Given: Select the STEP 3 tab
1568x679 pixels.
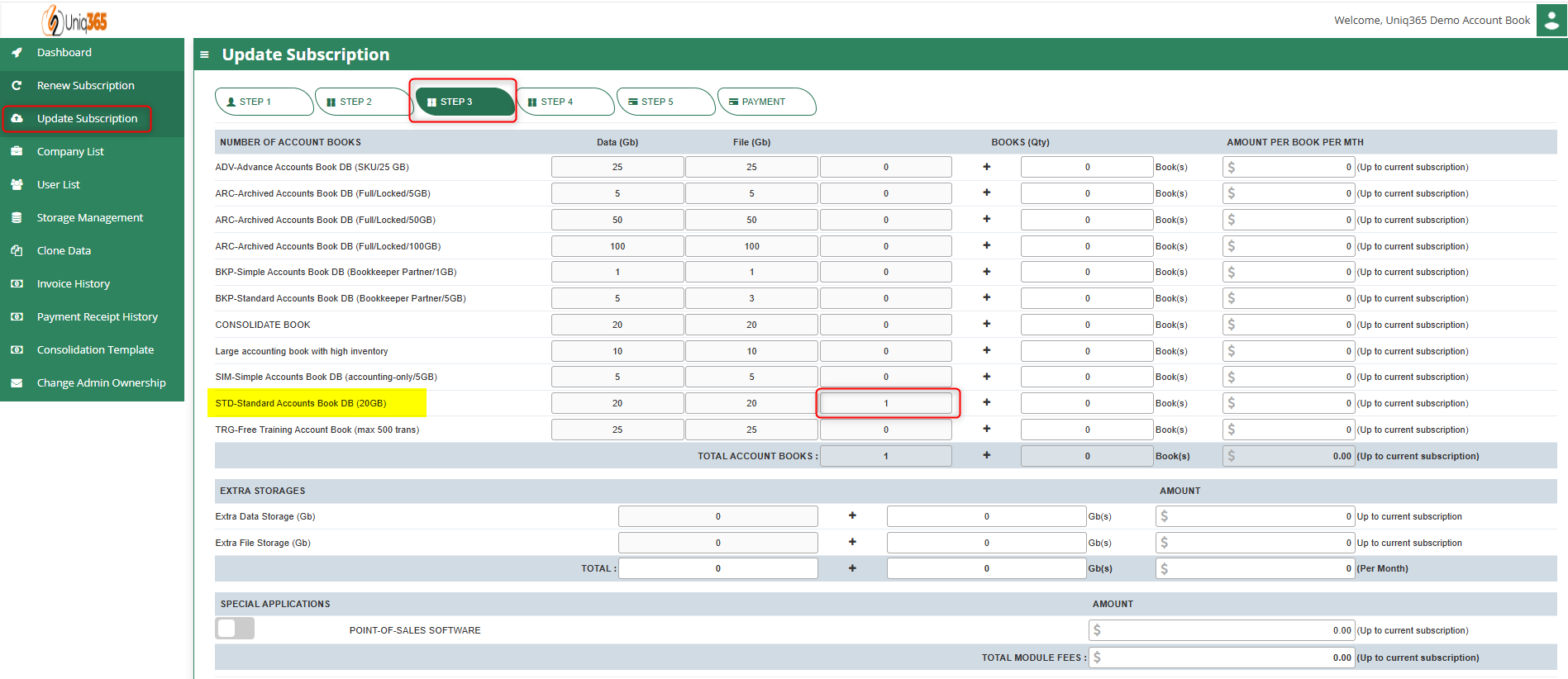Looking at the screenshot, I should (464, 102).
